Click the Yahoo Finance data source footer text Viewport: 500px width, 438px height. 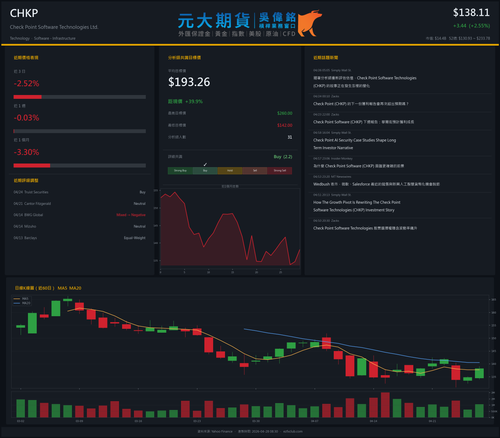click(215, 431)
